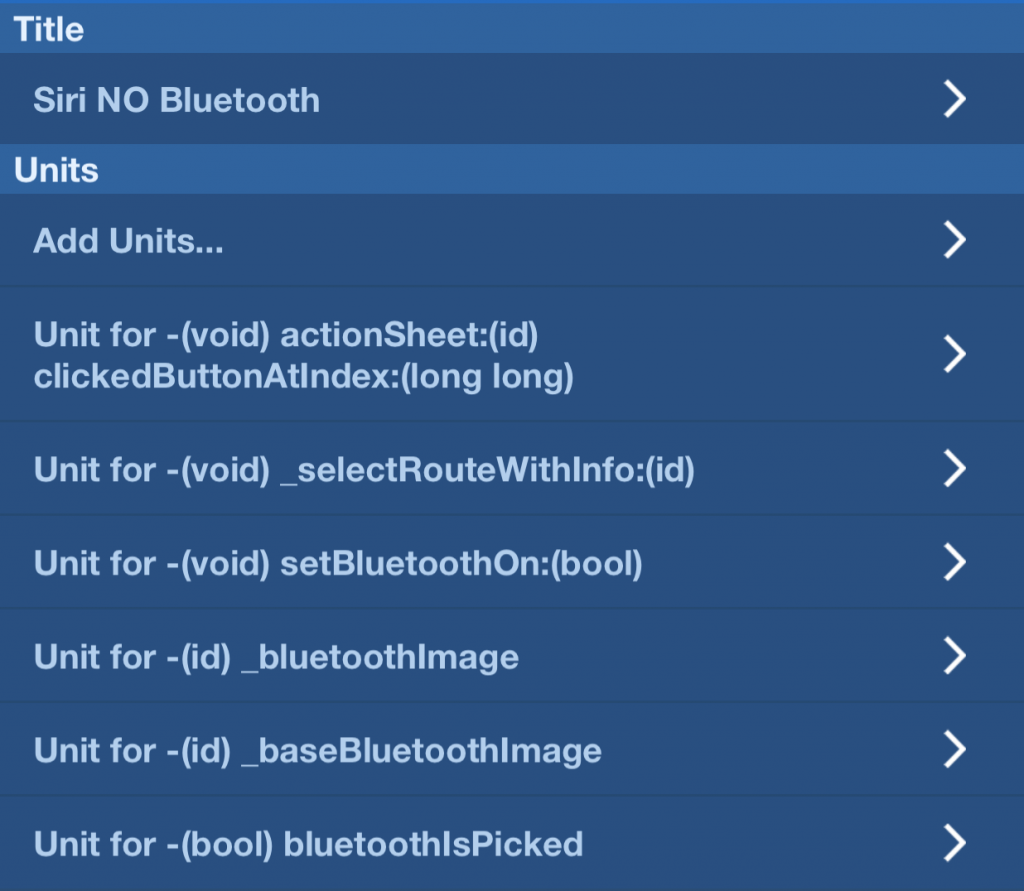Select Add Units... label
Image resolution: width=1024 pixels, height=891 pixels.
click(128, 240)
